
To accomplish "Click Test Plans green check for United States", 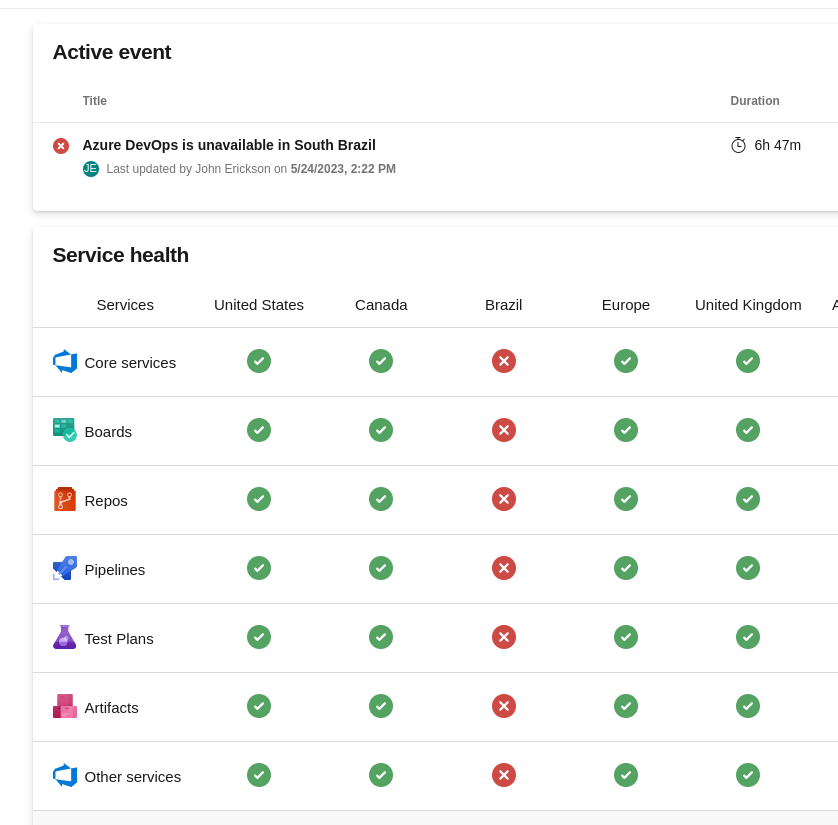I will 259,637.
